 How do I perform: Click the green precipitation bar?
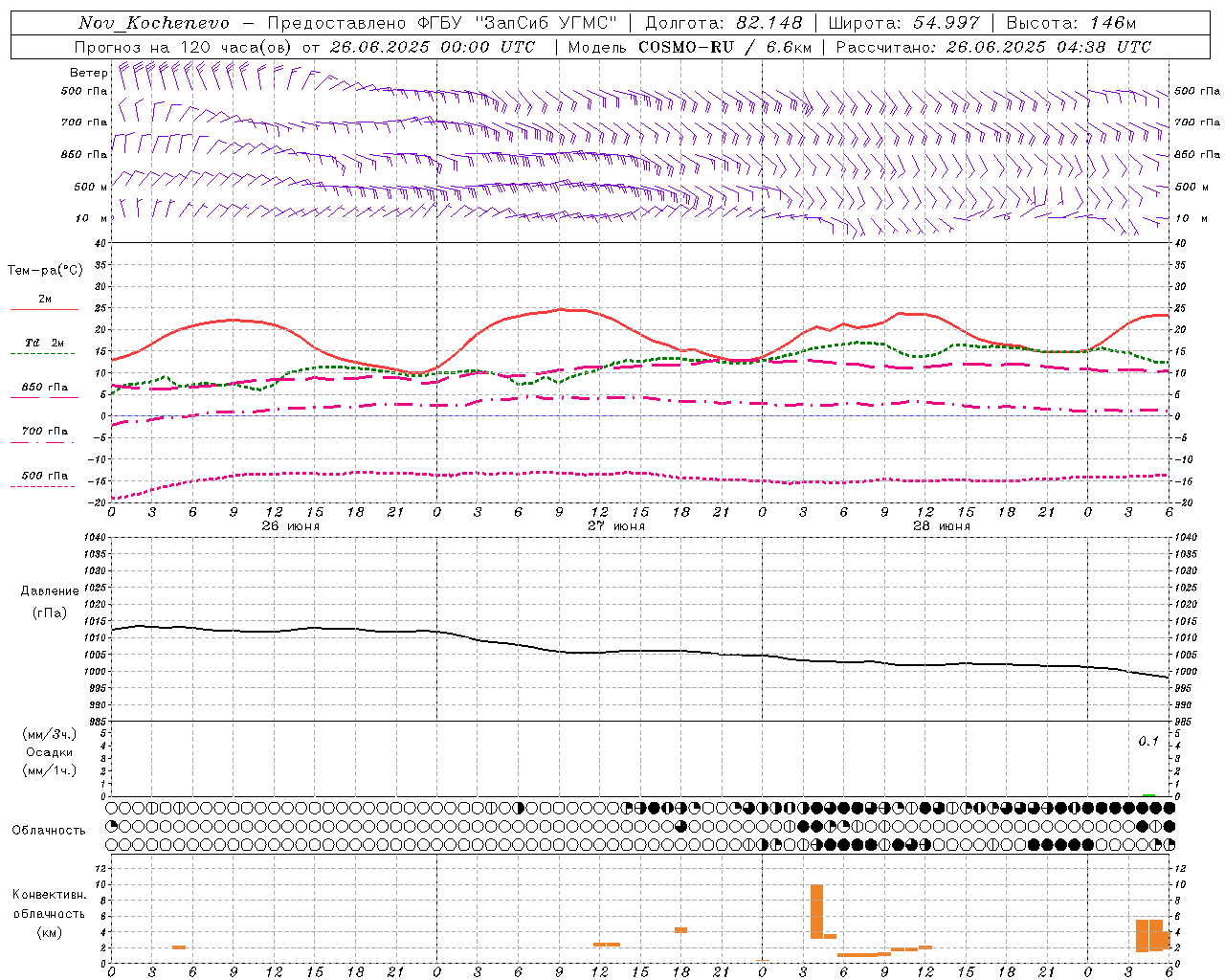pyautogui.click(x=1148, y=794)
